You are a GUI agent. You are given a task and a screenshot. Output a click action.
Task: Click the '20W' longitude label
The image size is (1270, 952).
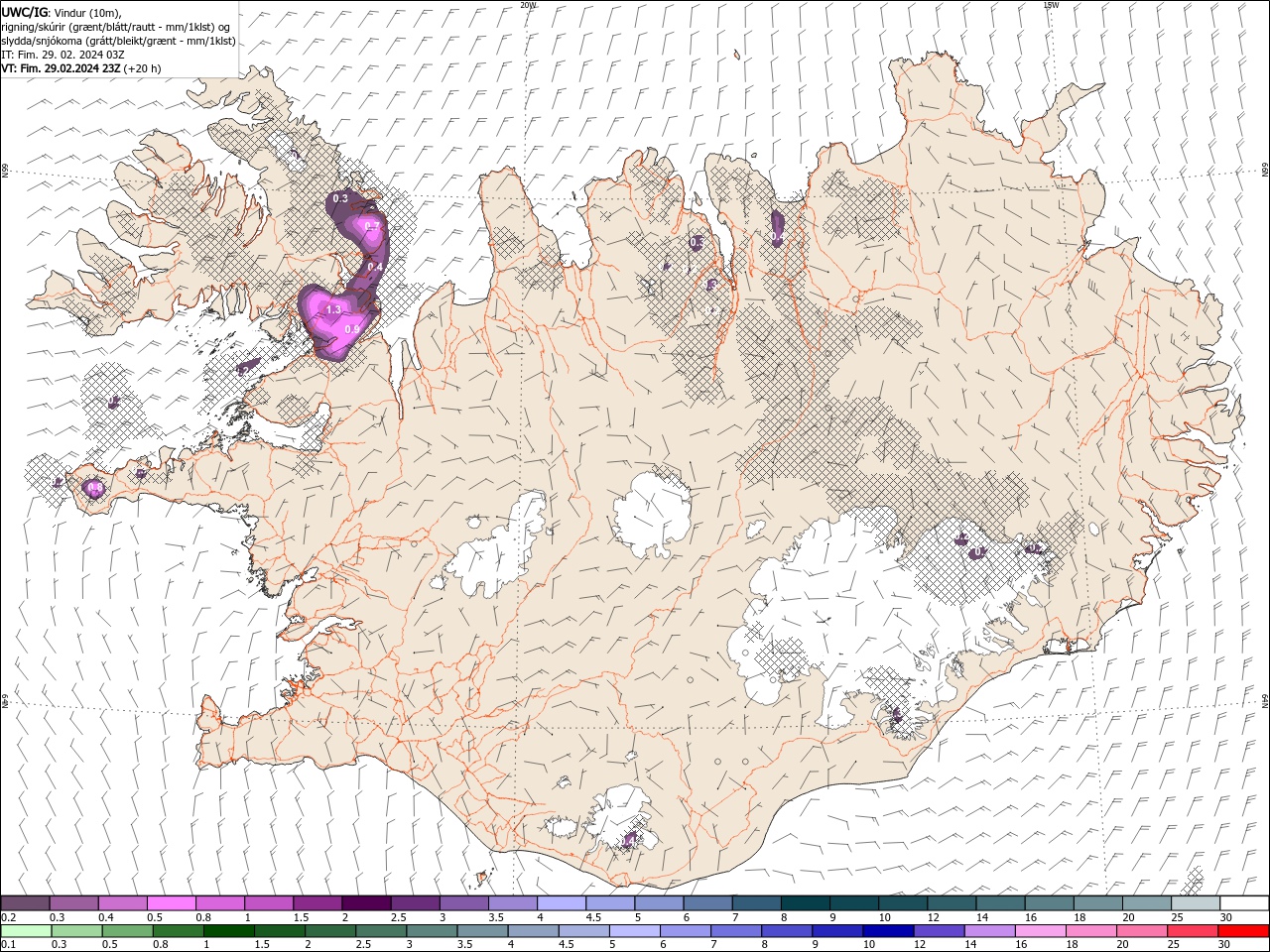pos(528,5)
